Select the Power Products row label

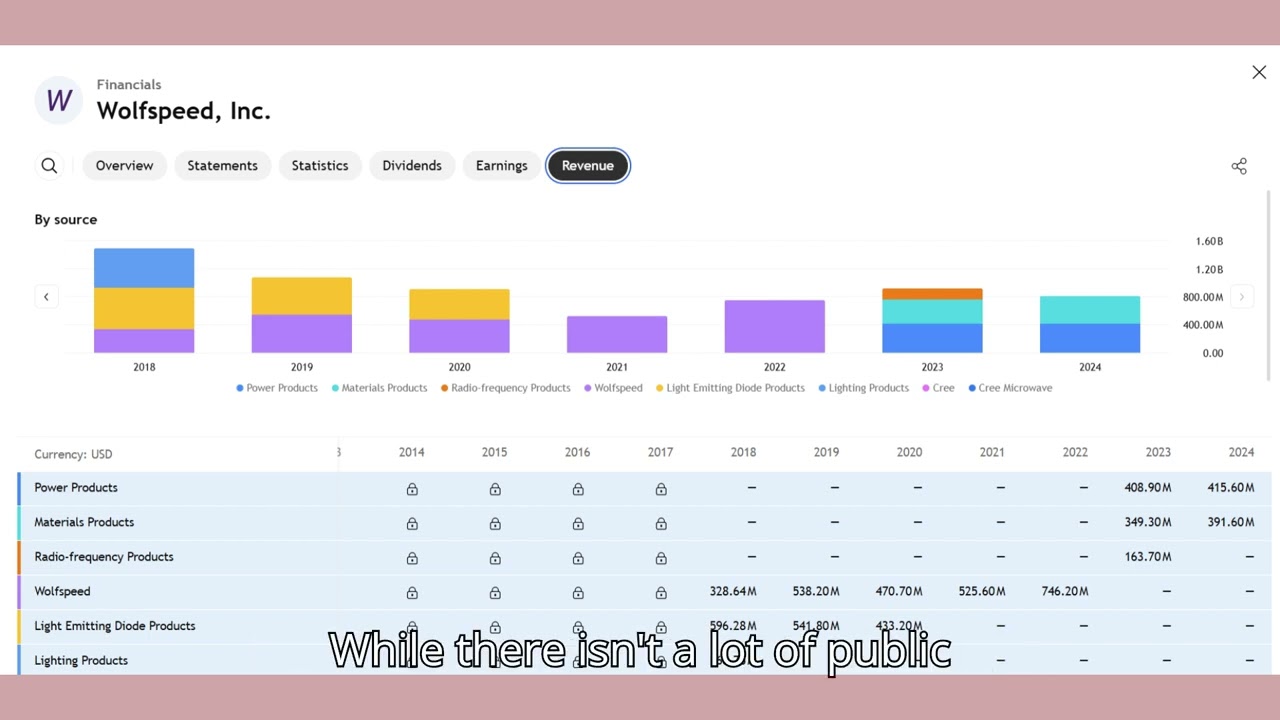[76, 488]
